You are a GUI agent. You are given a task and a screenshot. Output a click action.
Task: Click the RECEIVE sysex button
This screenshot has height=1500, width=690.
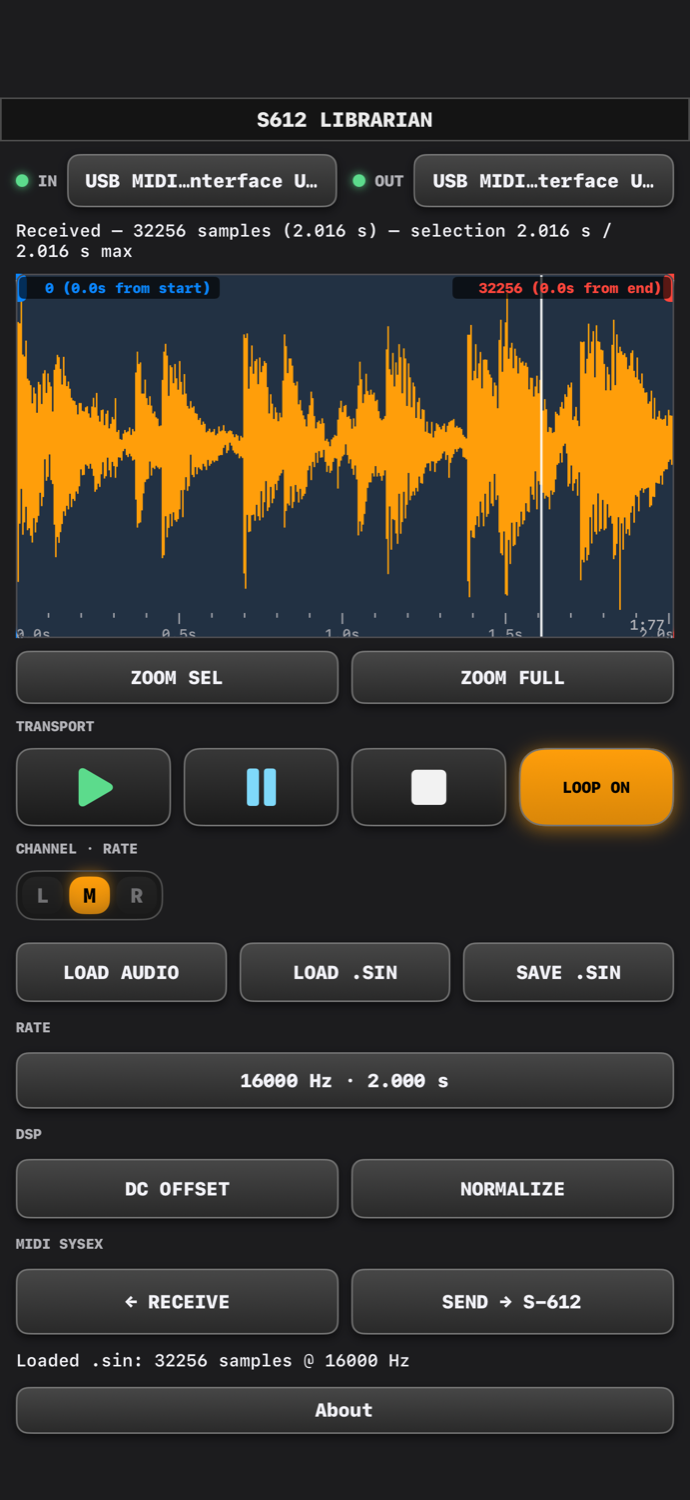coord(177,1301)
